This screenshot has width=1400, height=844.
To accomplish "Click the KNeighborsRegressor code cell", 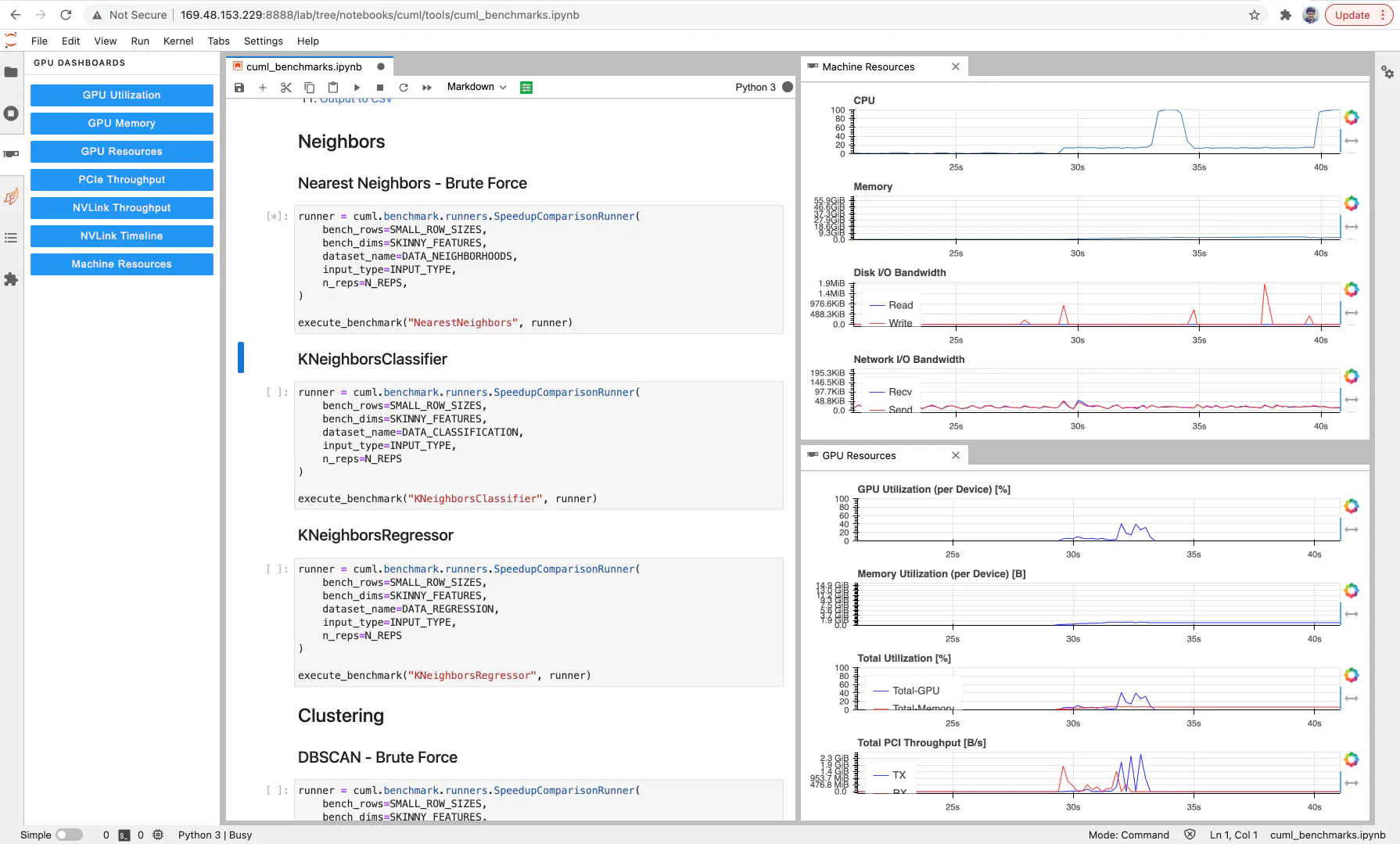I will (x=539, y=622).
